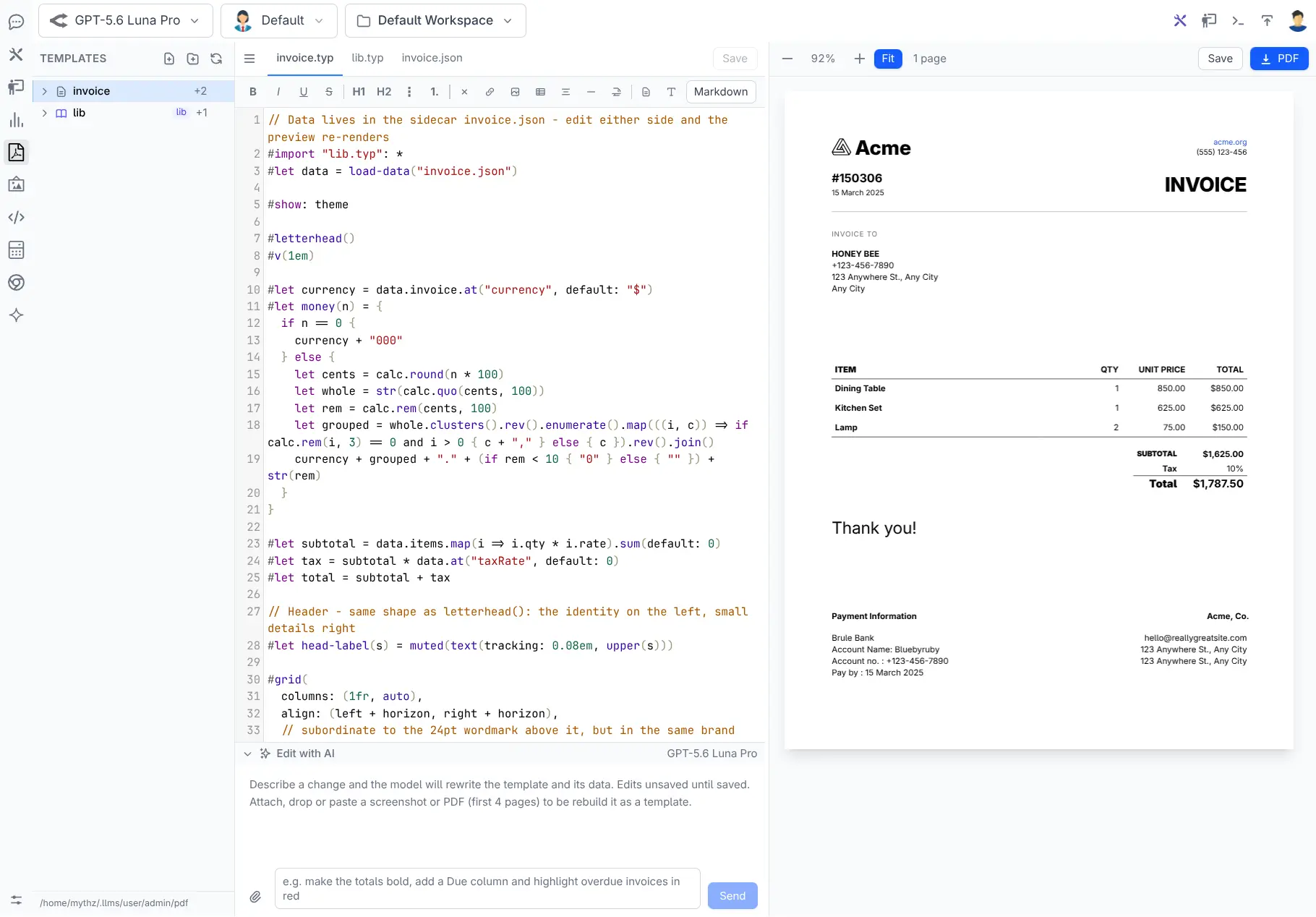1316x917 pixels.
Task: Insert numbered list
Action: (x=435, y=92)
